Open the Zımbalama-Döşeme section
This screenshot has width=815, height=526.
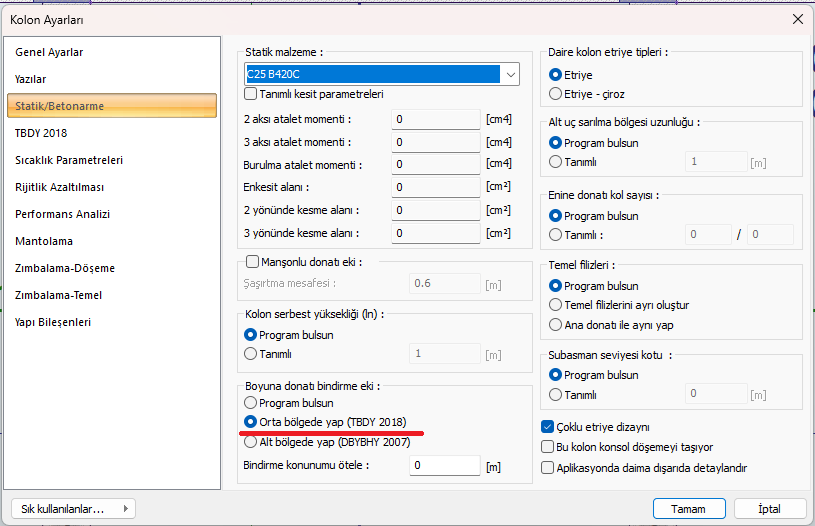pyautogui.click(x=64, y=268)
